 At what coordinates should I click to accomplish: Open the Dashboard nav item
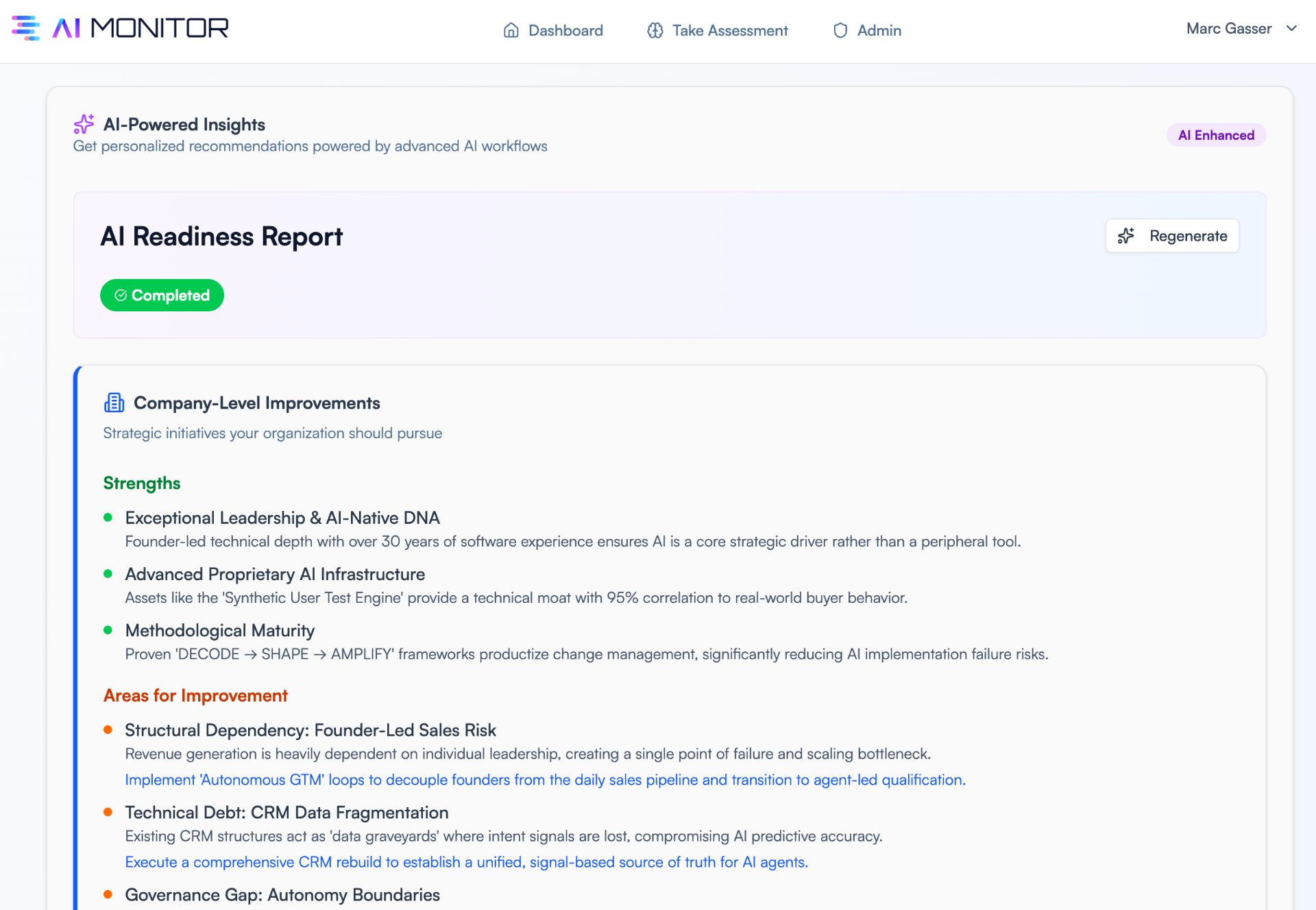[553, 30]
